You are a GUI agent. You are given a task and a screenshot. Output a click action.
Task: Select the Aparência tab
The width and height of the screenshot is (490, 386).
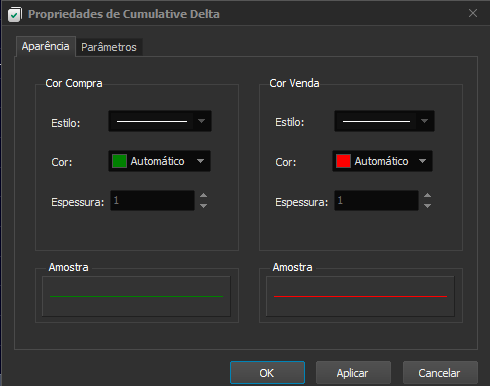point(46,46)
